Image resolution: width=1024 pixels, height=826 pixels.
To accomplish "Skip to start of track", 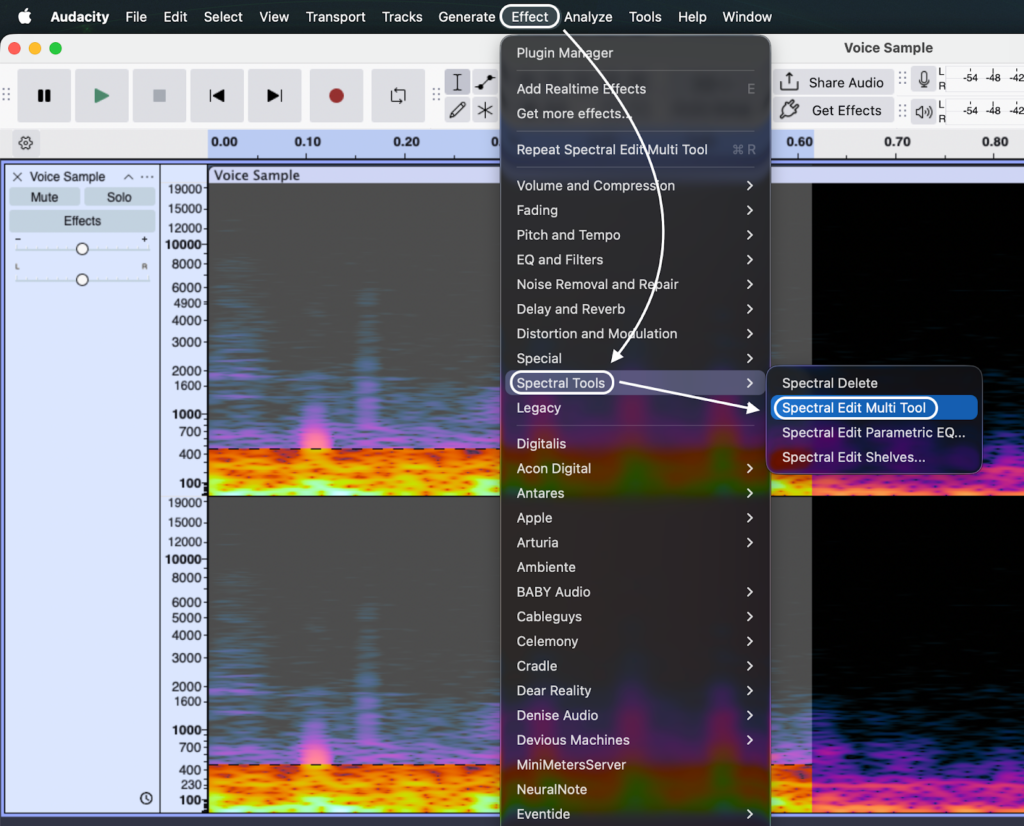I will [216, 96].
